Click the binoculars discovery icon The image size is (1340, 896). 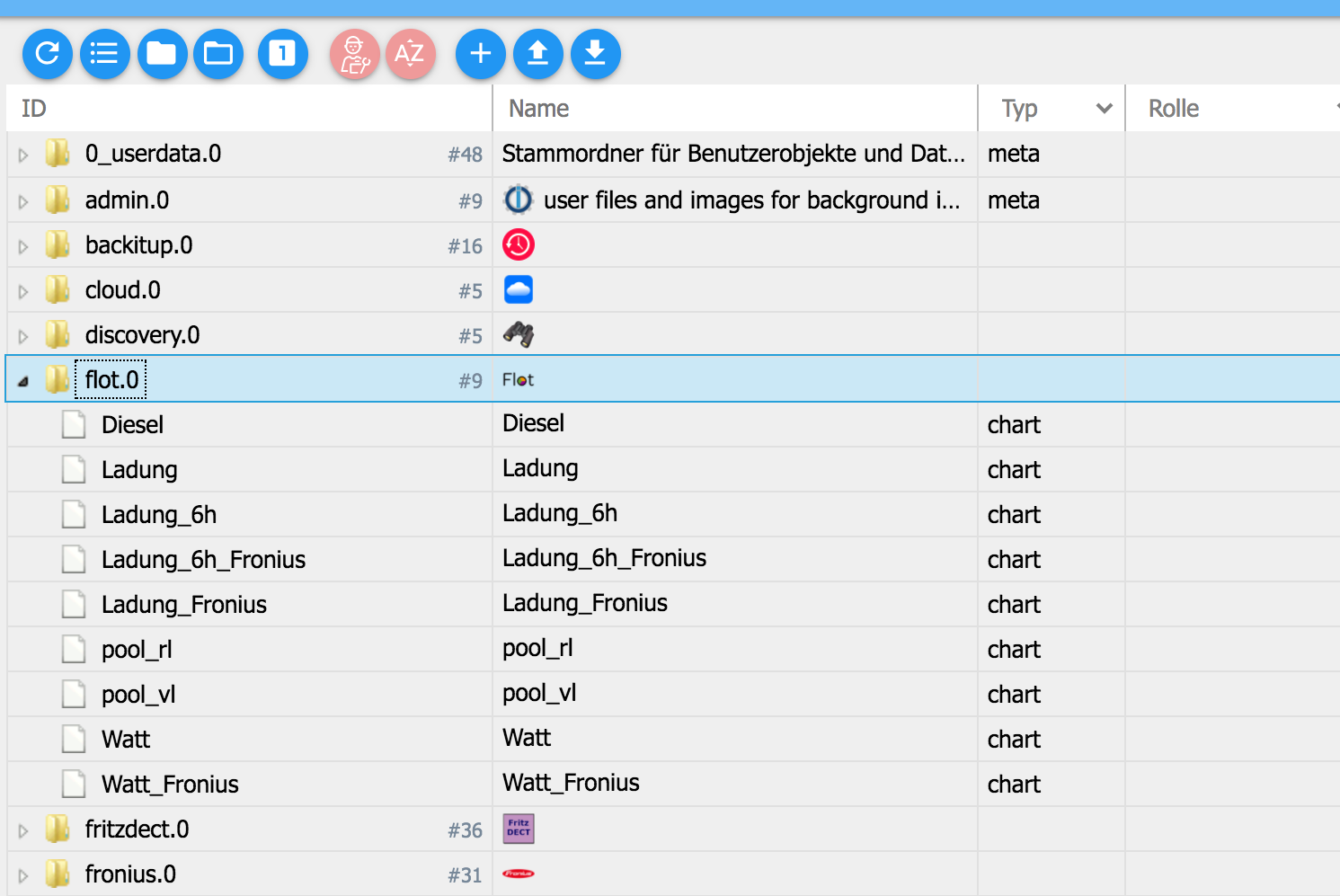pos(519,334)
